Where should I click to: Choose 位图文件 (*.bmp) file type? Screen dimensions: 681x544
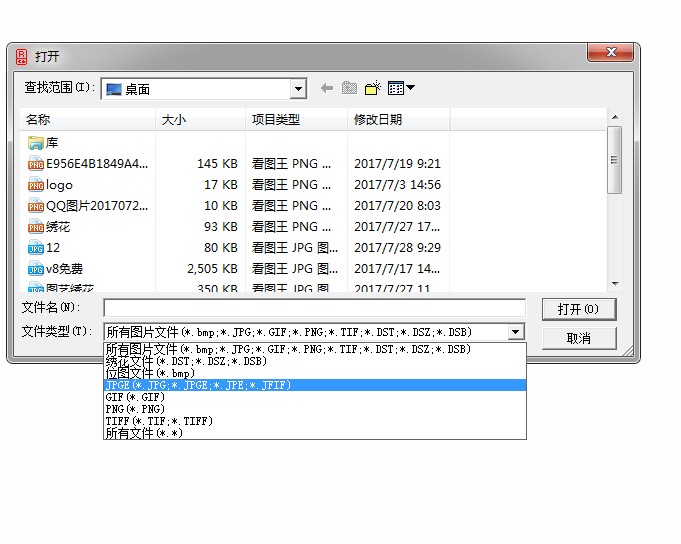tap(150, 373)
